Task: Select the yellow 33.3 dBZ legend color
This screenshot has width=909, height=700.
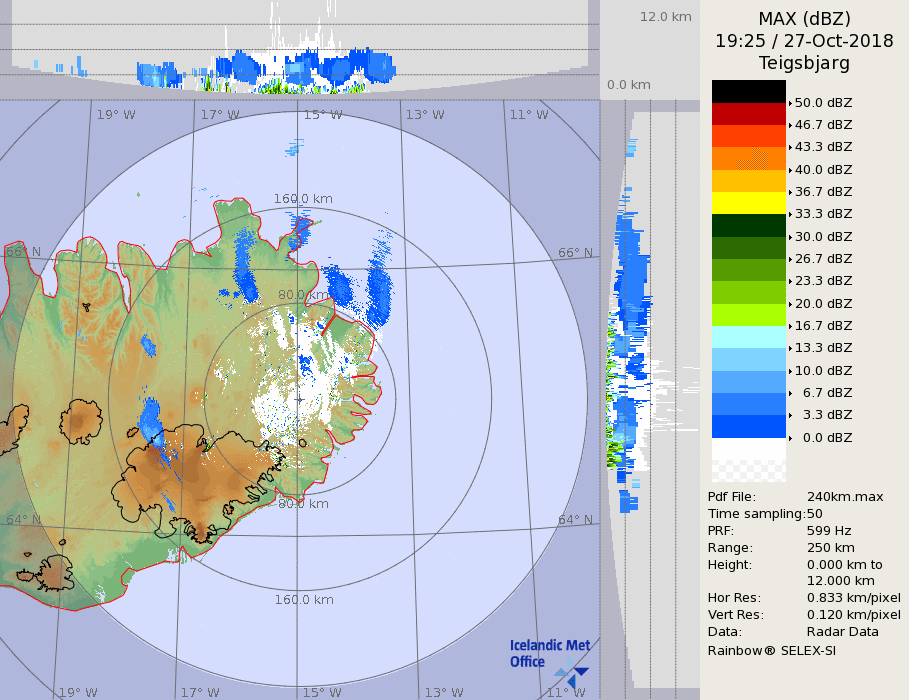Action: pos(748,203)
